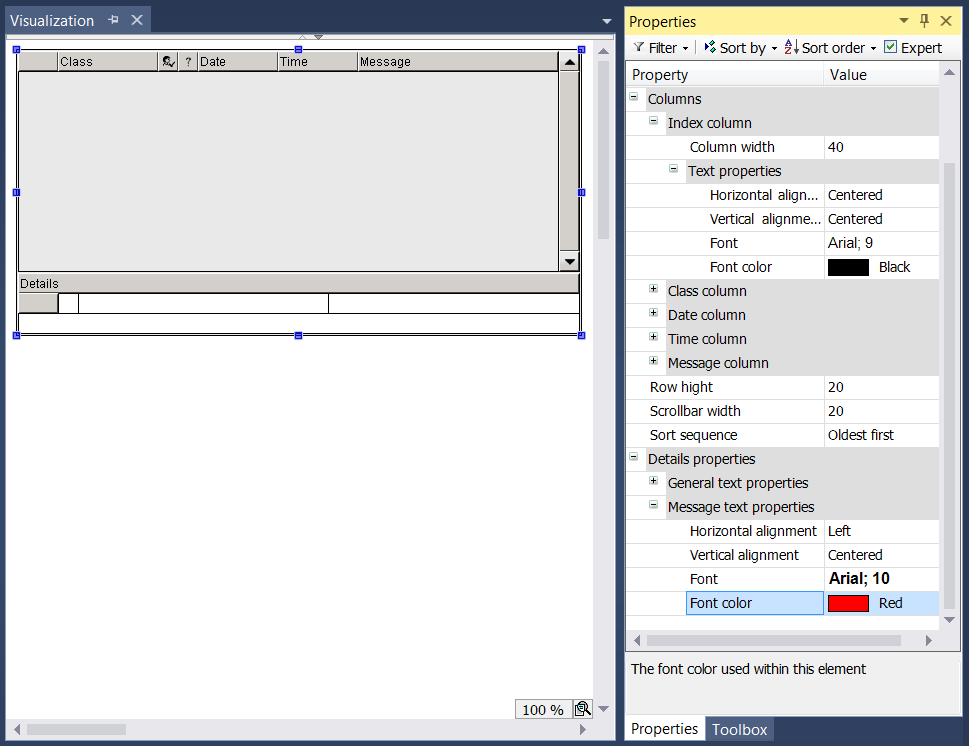The height and width of the screenshot is (746, 969).
Task: Pin the Visualization tab
Action: click(x=113, y=20)
